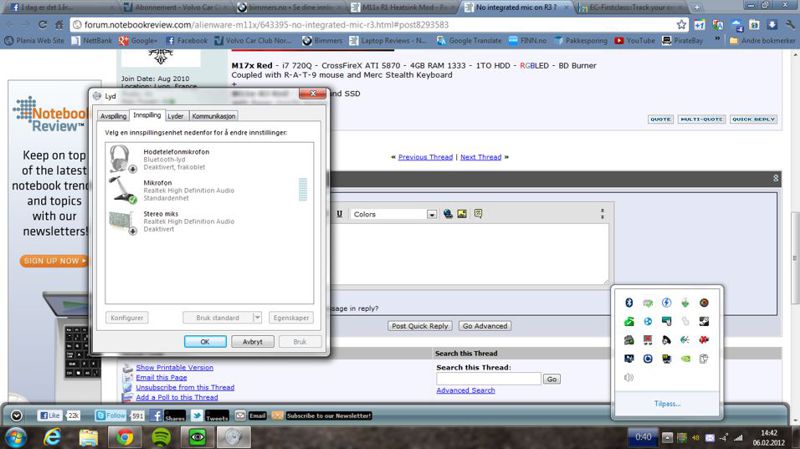Collapse bottom bar with round arrow
The height and width of the screenshot is (449, 800).
pyautogui.click(x=17, y=416)
